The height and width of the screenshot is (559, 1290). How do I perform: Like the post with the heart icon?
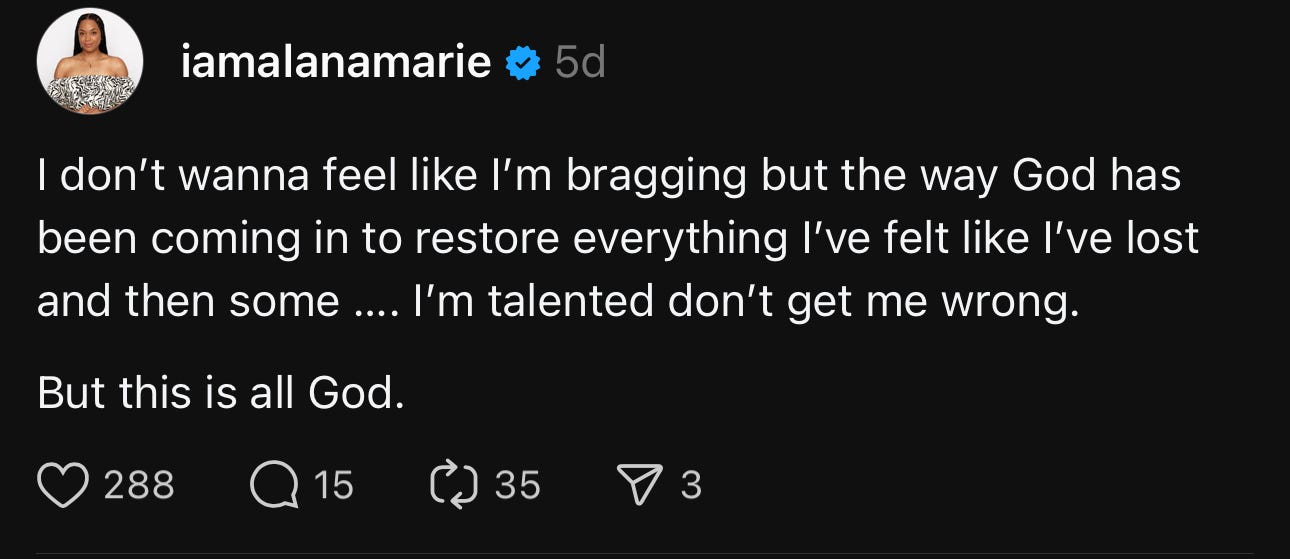[64, 485]
